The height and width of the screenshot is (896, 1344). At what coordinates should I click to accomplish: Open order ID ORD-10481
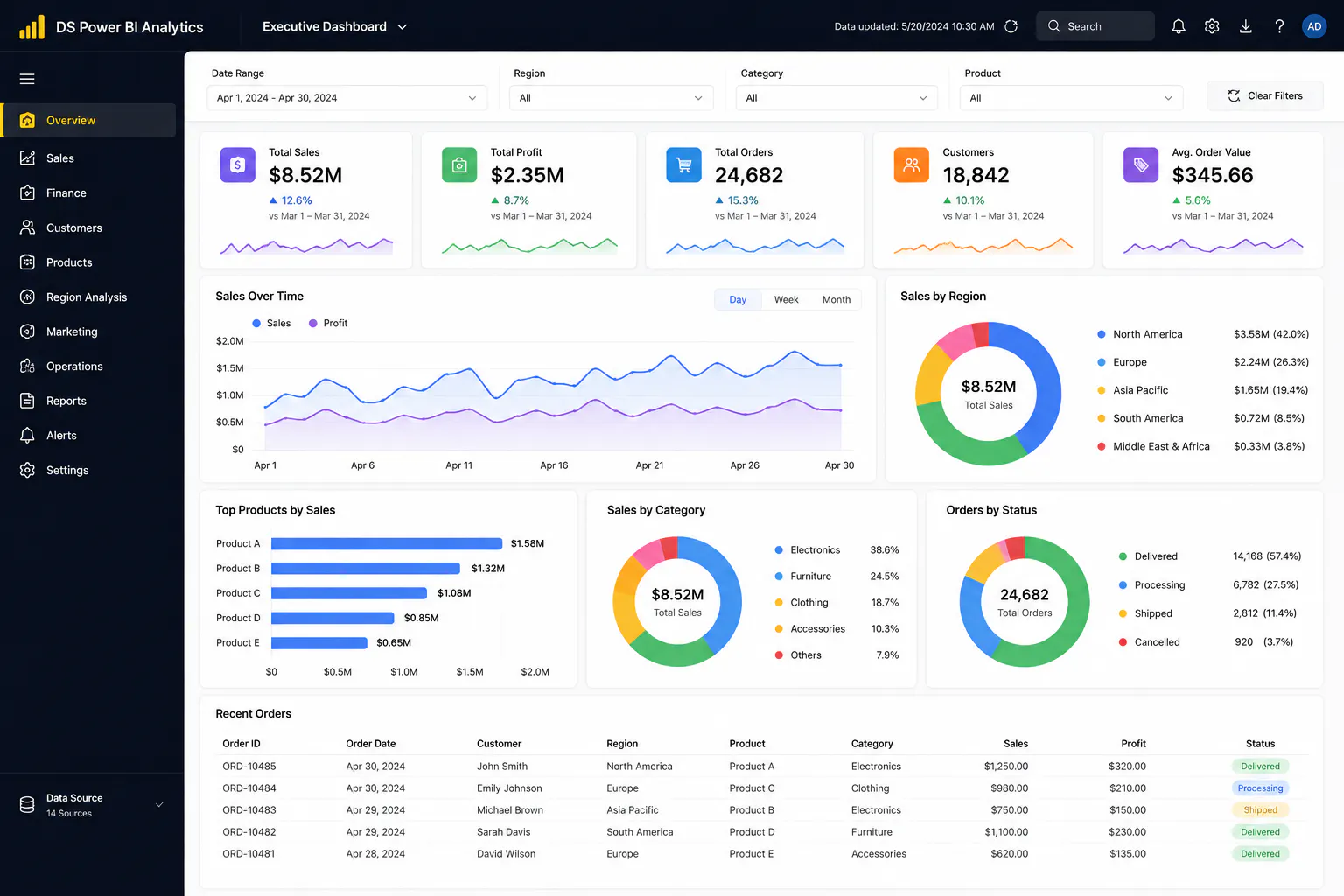[x=248, y=854]
